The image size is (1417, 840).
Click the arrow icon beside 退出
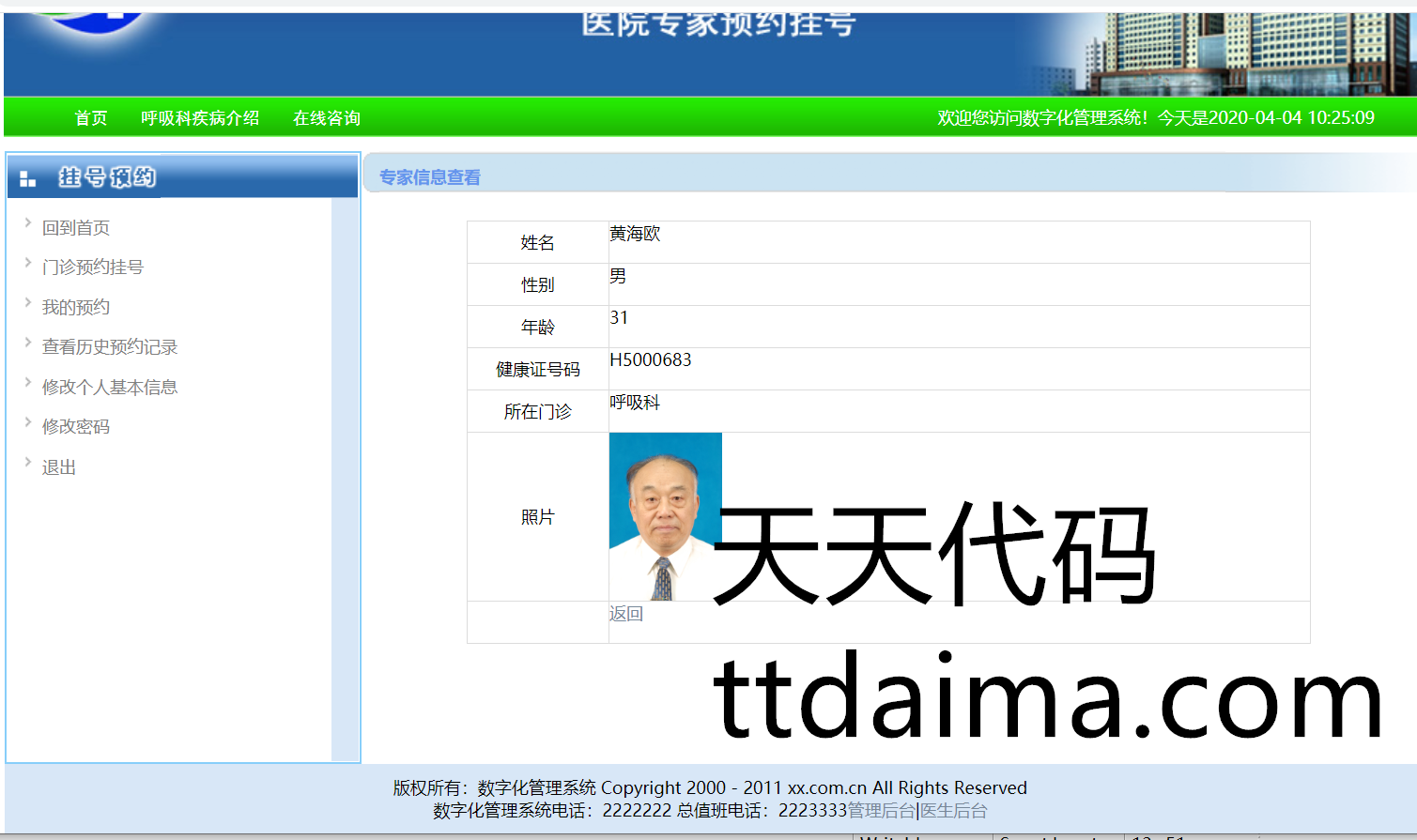[28, 462]
